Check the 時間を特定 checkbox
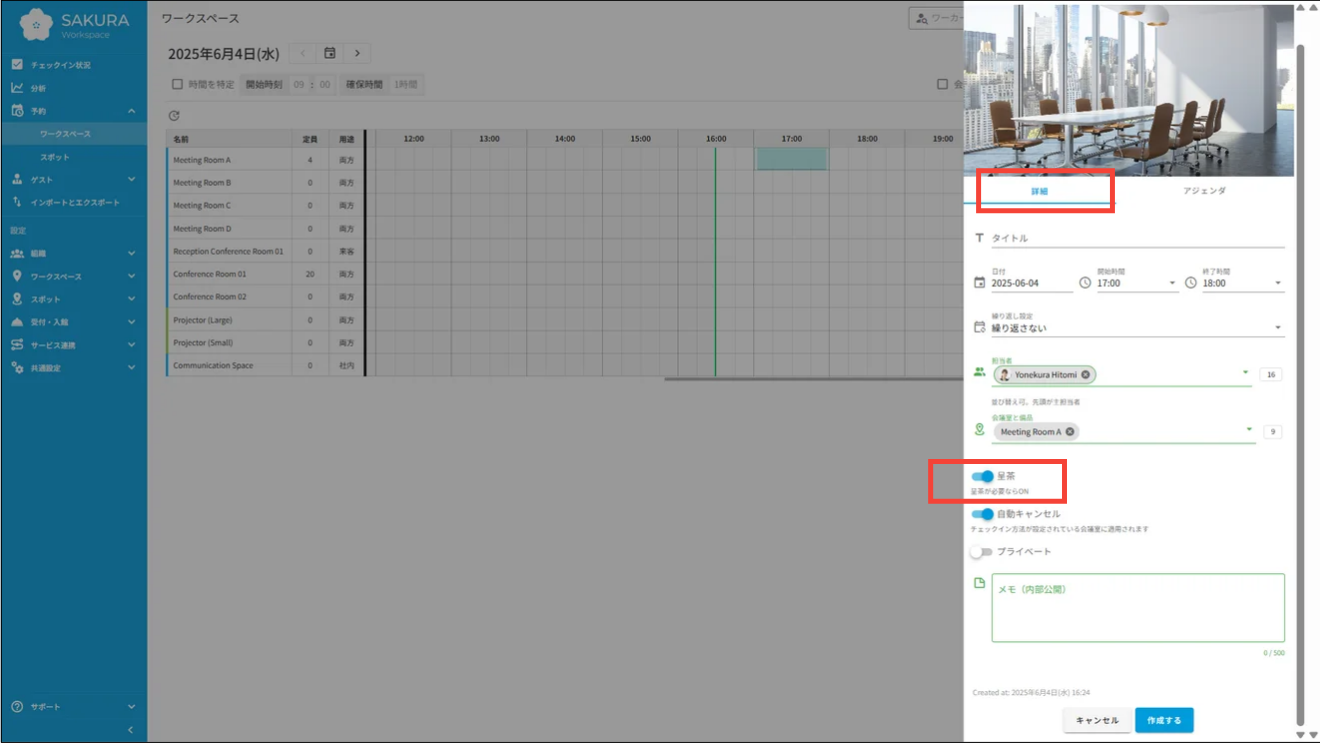 [178, 85]
